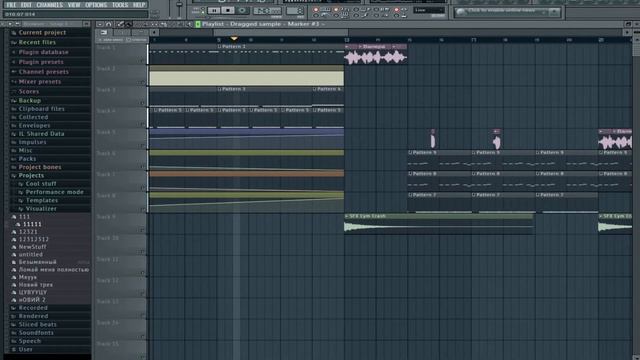Click the record transport button
Screen dimensions: 640x360
(x=242, y=11)
